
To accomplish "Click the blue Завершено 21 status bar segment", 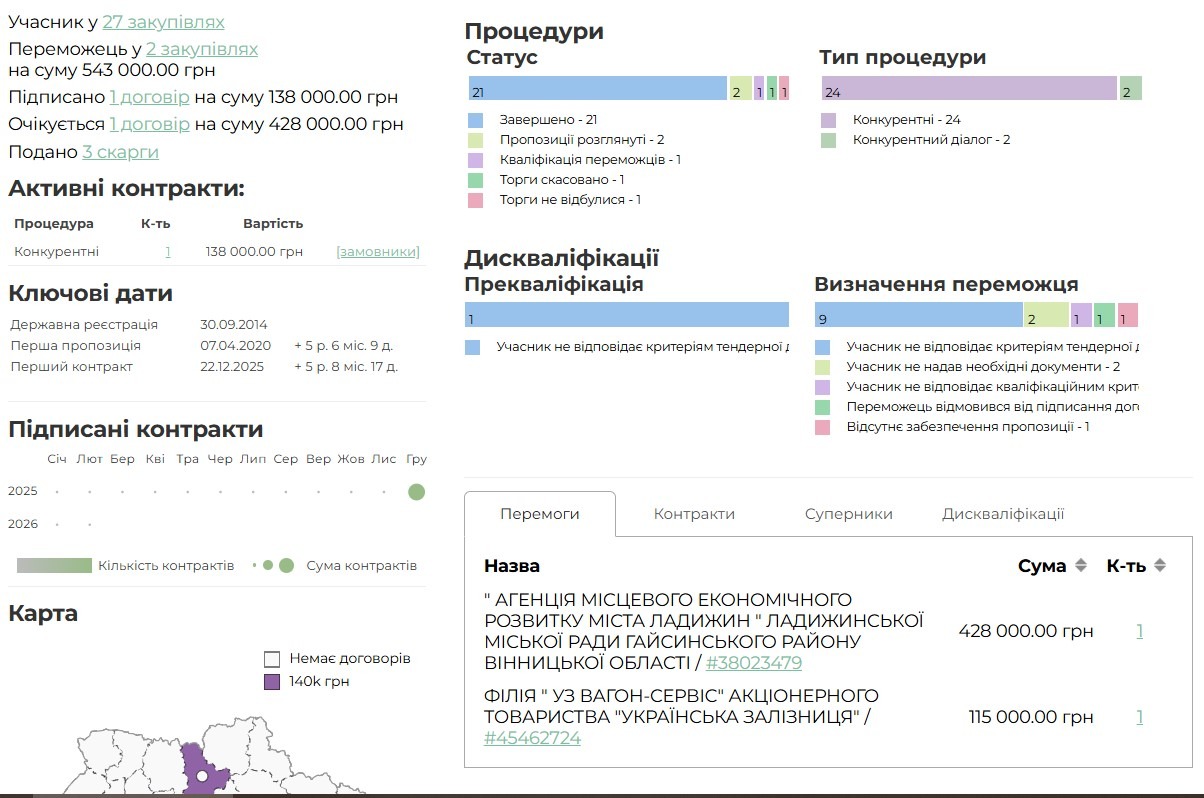I will click(x=597, y=89).
